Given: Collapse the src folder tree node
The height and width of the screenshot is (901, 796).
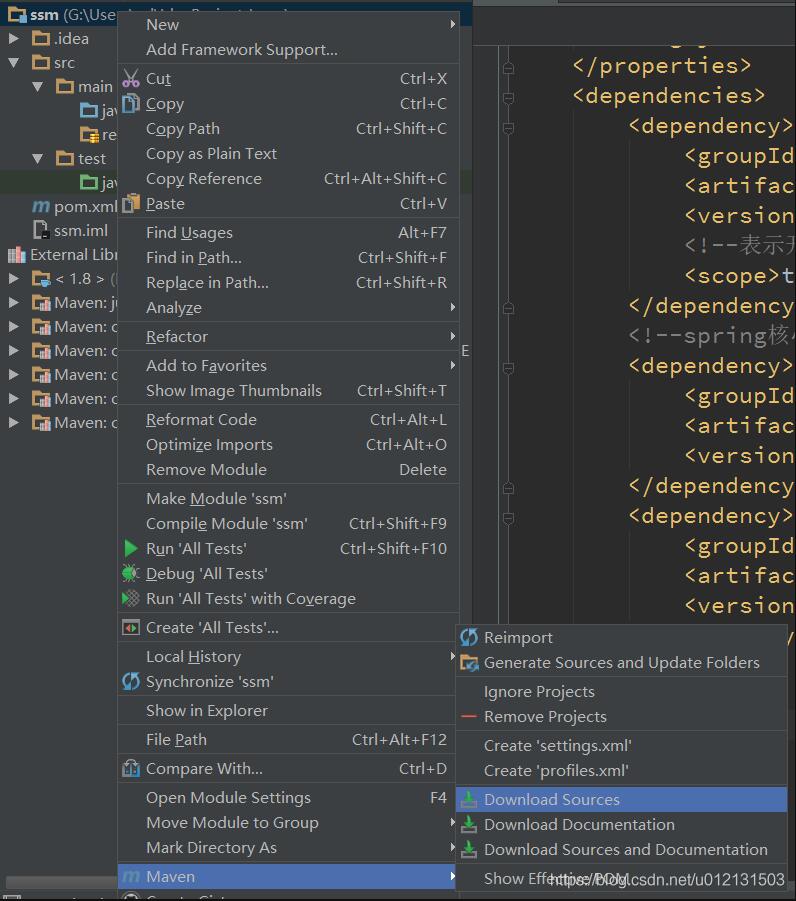Looking at the screenshot, I should [14, 62].
